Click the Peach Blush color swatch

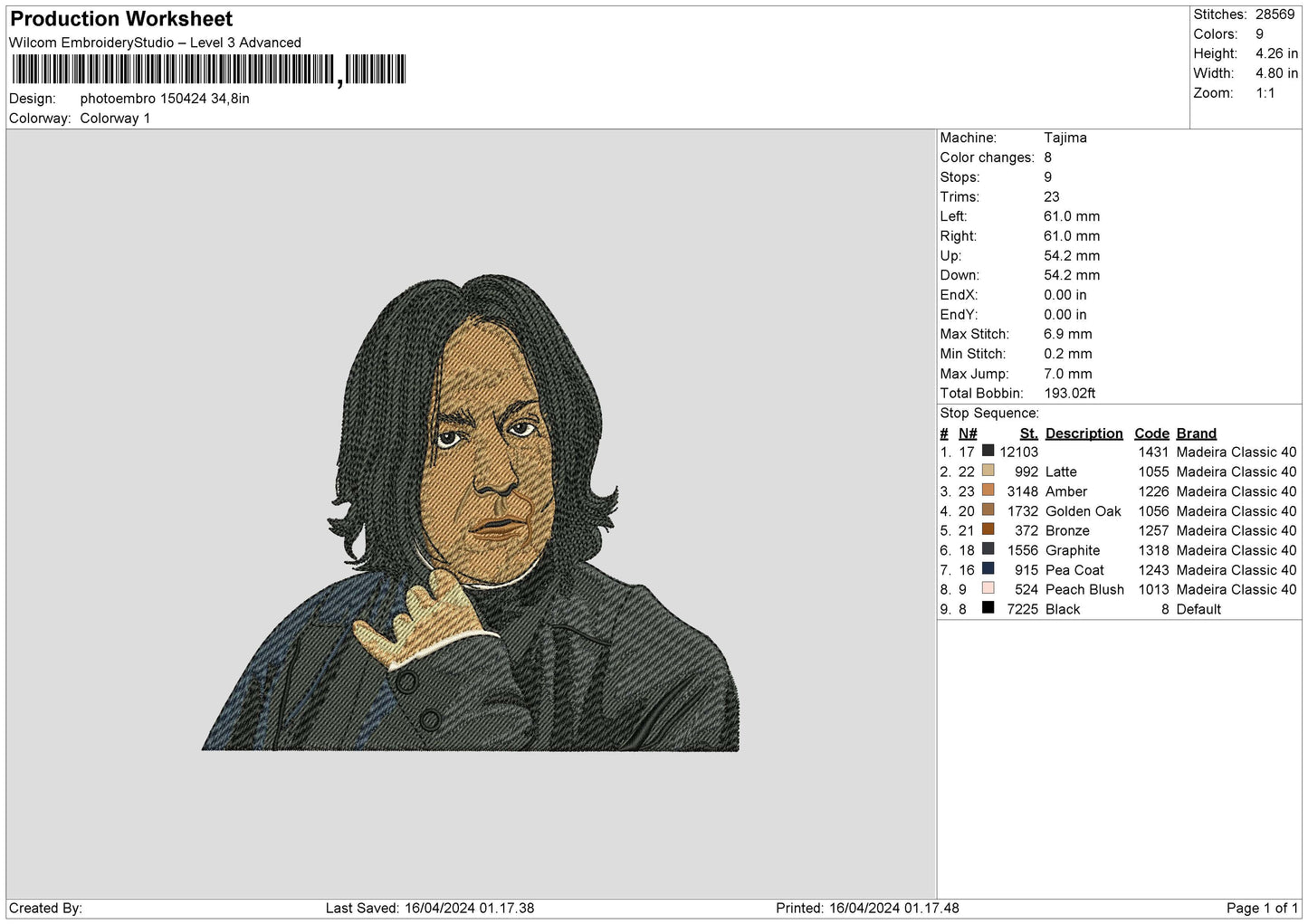[988, 588]
